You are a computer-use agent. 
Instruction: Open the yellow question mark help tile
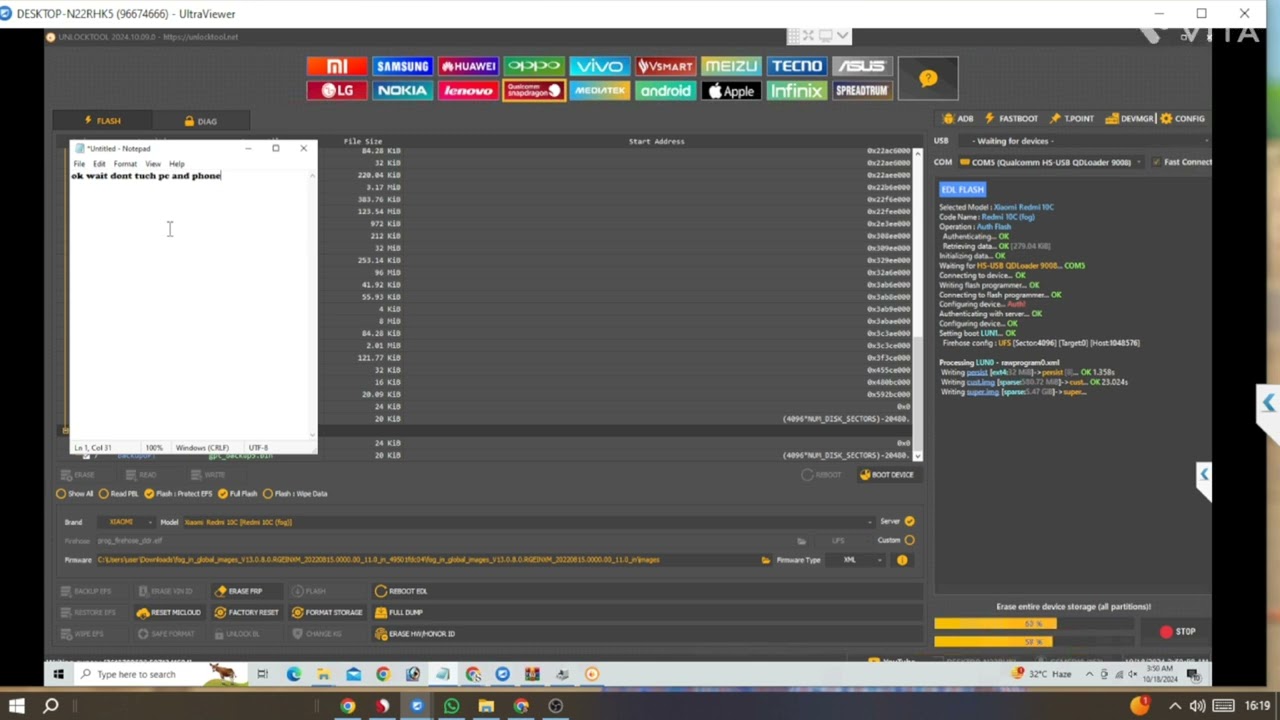pyautogui.click(x=928, y=78)
